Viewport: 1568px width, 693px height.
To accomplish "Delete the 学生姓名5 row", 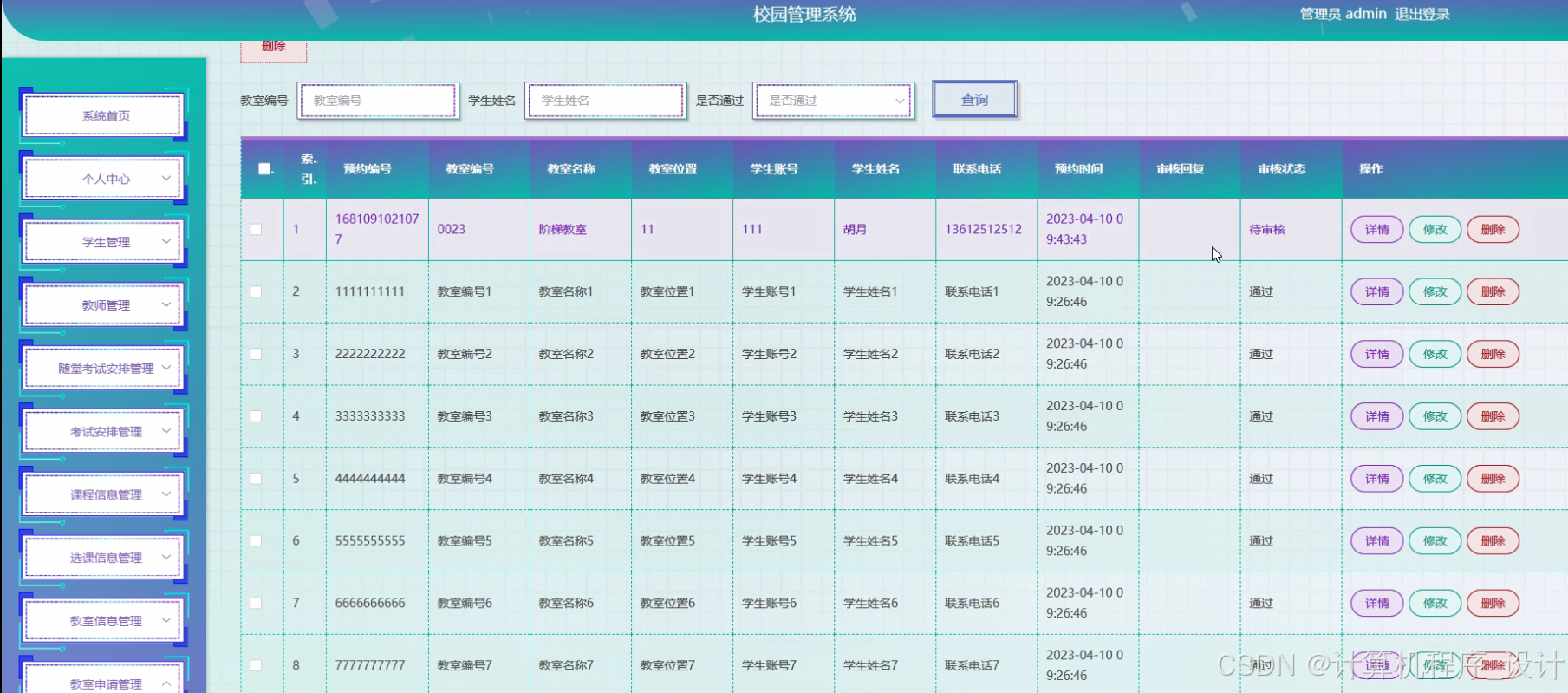I will point(1493,541).
